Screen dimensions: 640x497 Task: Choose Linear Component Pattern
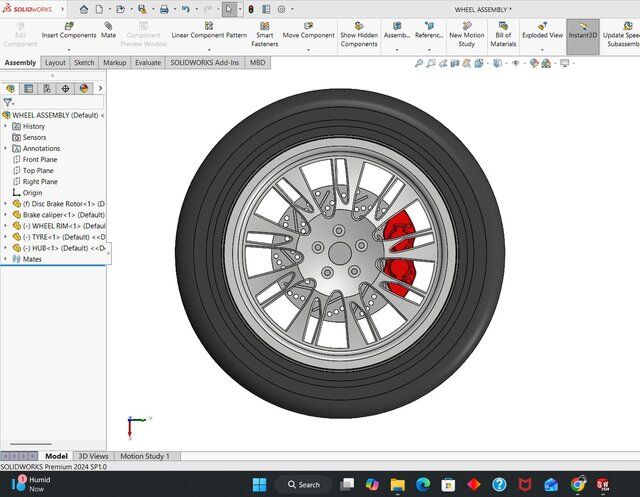pos(209,31)
